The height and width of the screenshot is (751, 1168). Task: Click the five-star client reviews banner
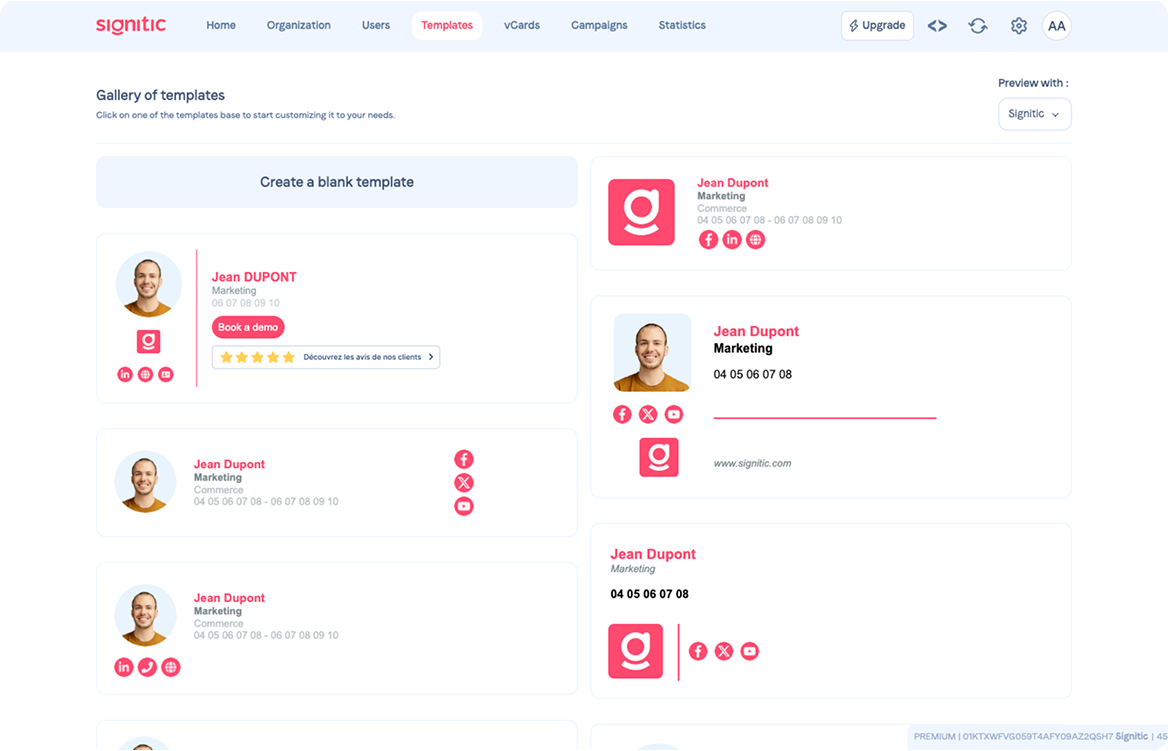326,357
